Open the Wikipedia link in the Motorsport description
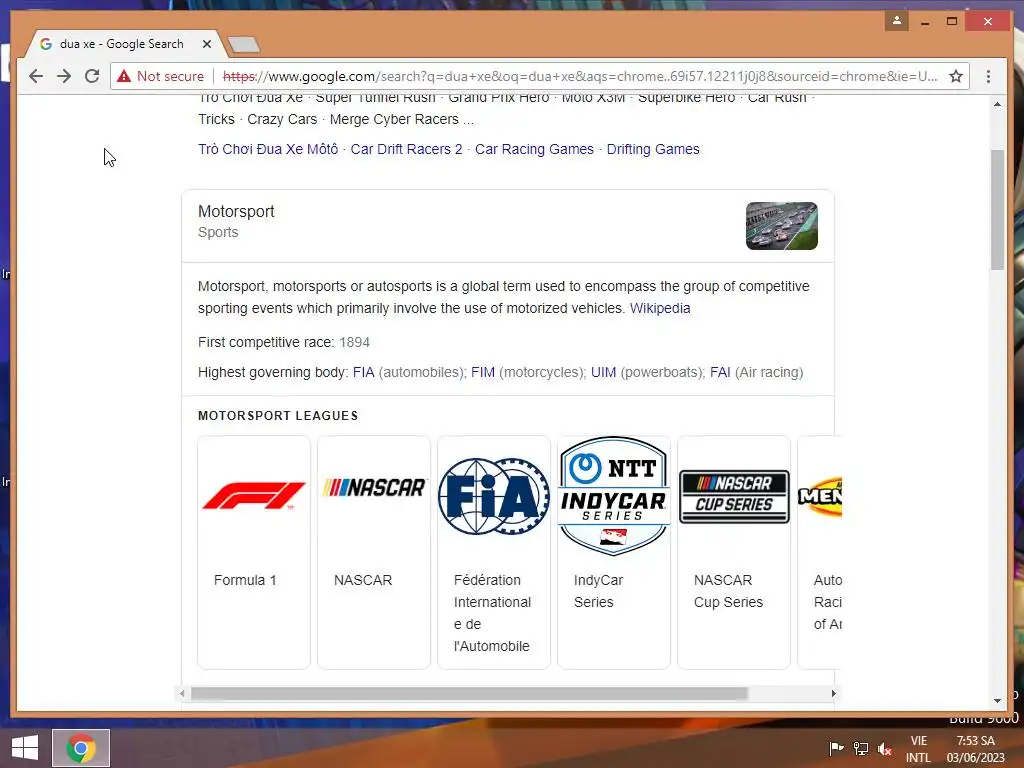 click(x=660, y=308)
